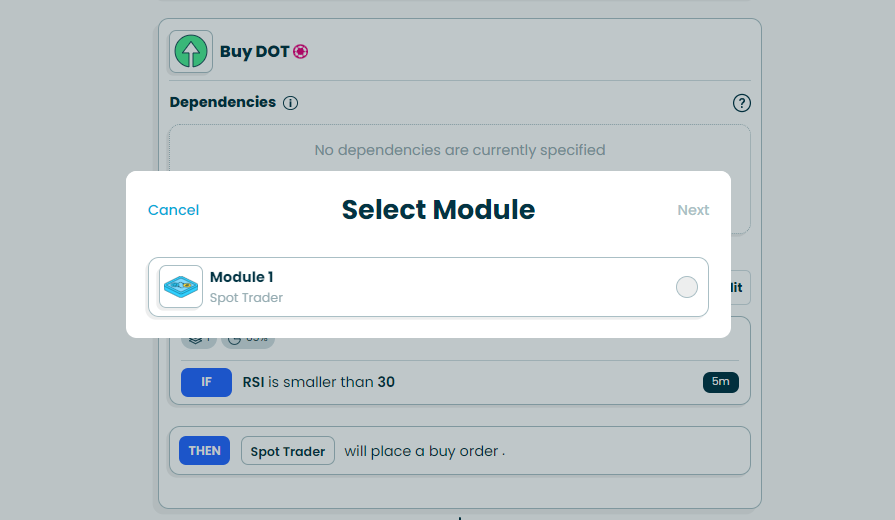This screenshot has width=895, height=520.
Task: Click the info icon beside Dependencies
Action: pyautogui.click(x=291, y=103)
